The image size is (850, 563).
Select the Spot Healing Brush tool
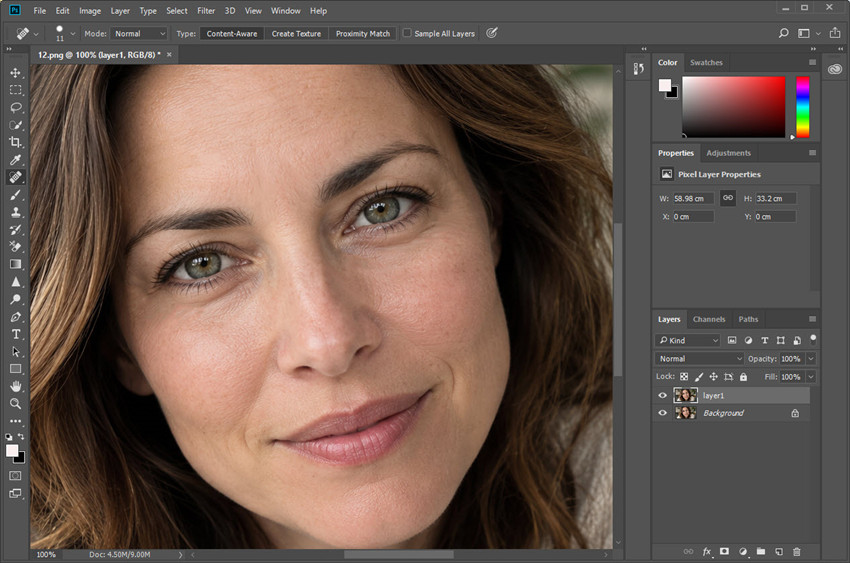click(15, 177)
